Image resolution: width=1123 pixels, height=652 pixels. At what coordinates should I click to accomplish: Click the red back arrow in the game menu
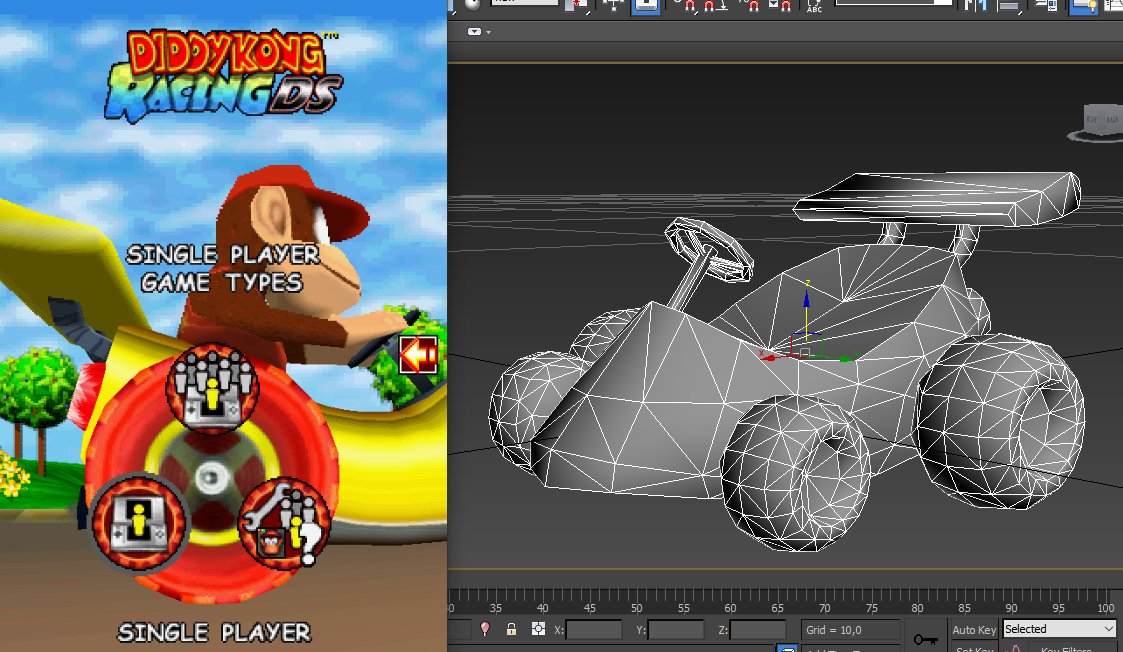(x=418, y=355)
